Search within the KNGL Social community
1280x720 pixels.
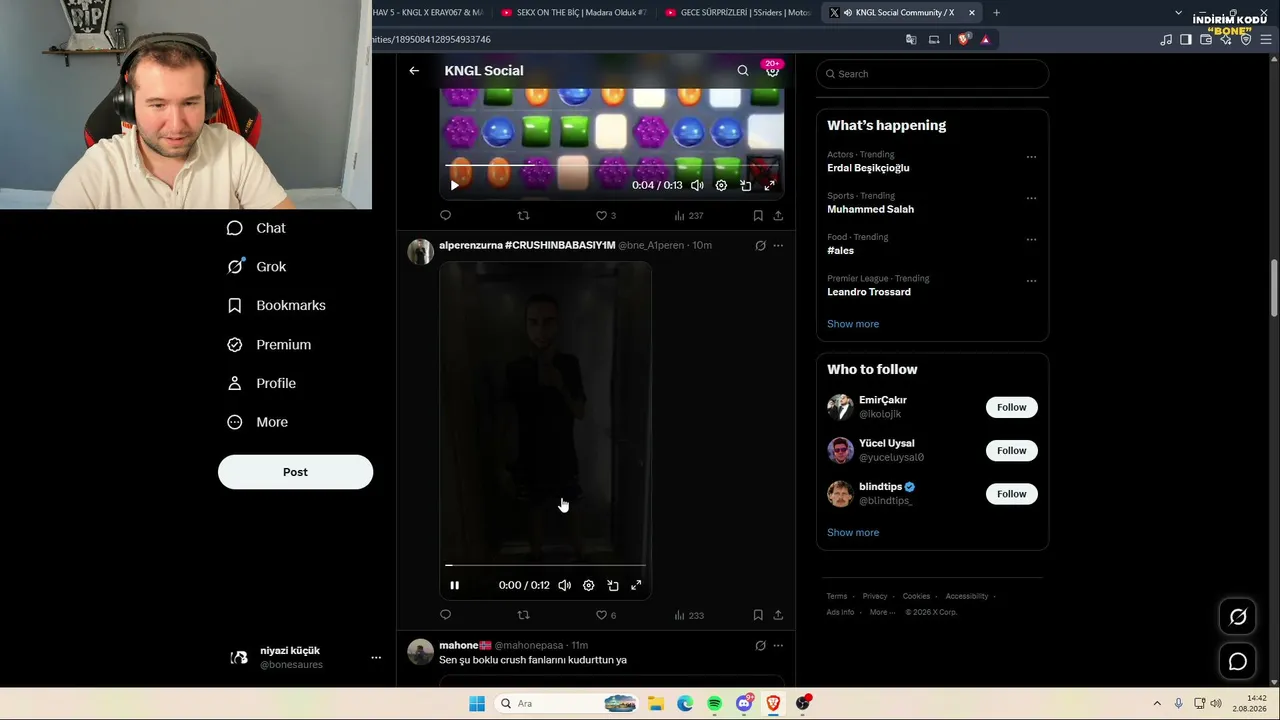[743, 71]
